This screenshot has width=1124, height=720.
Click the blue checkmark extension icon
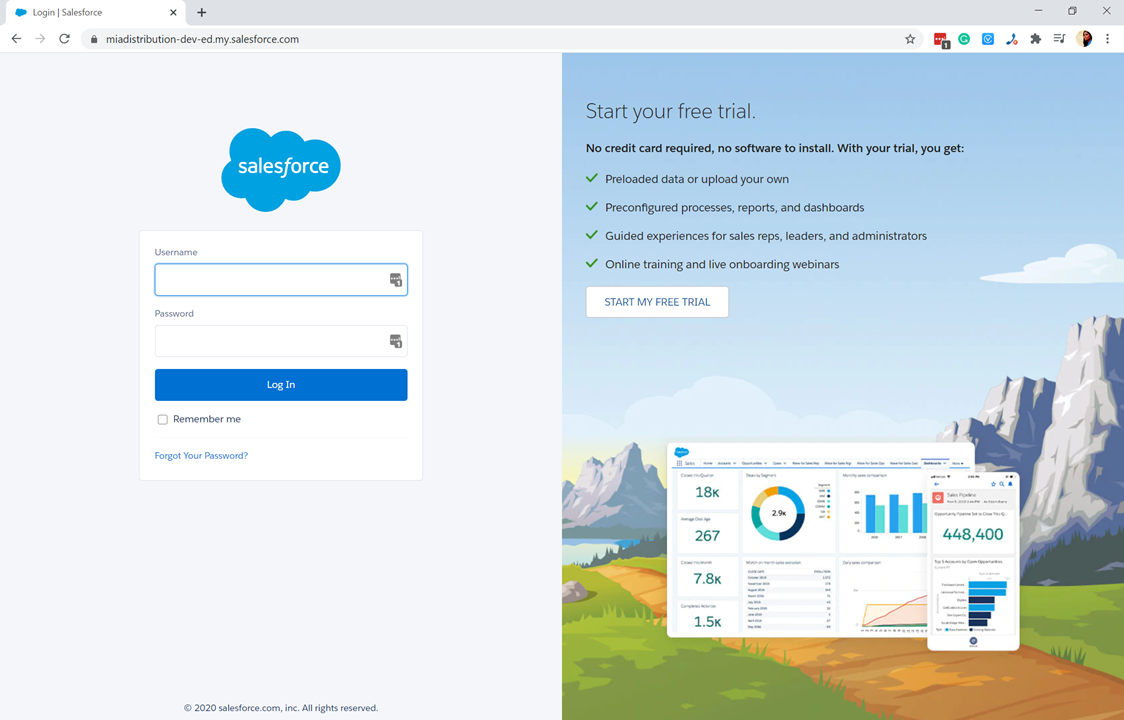(x=988, y=39)
